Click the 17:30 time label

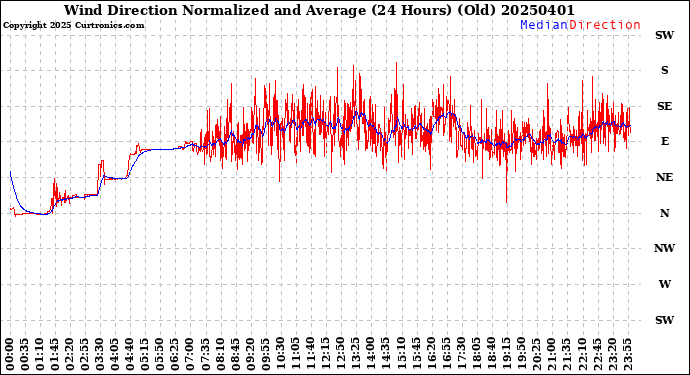coord(461,354)
